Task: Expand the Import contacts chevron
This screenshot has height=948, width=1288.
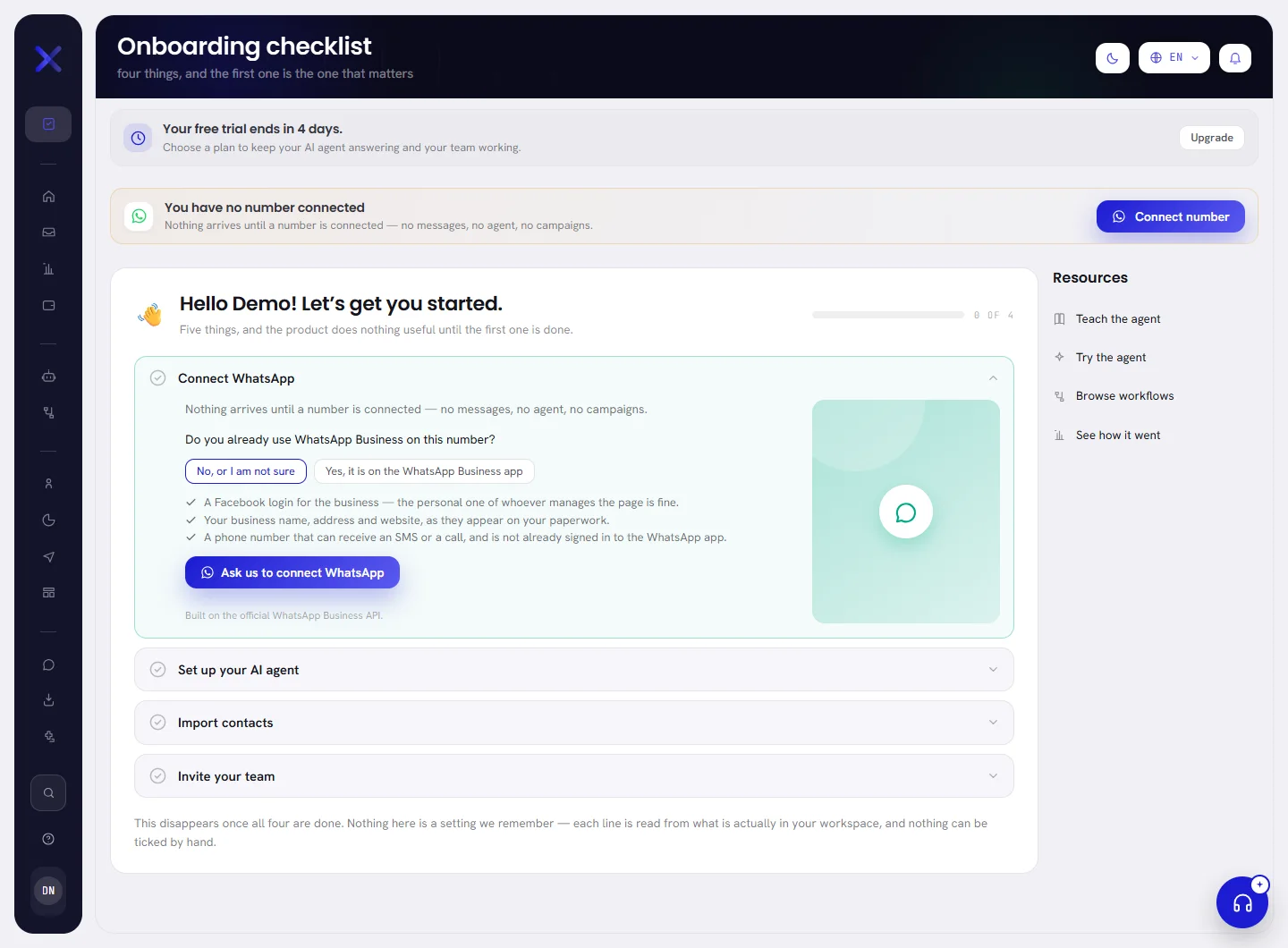Action: pos(993,723)
